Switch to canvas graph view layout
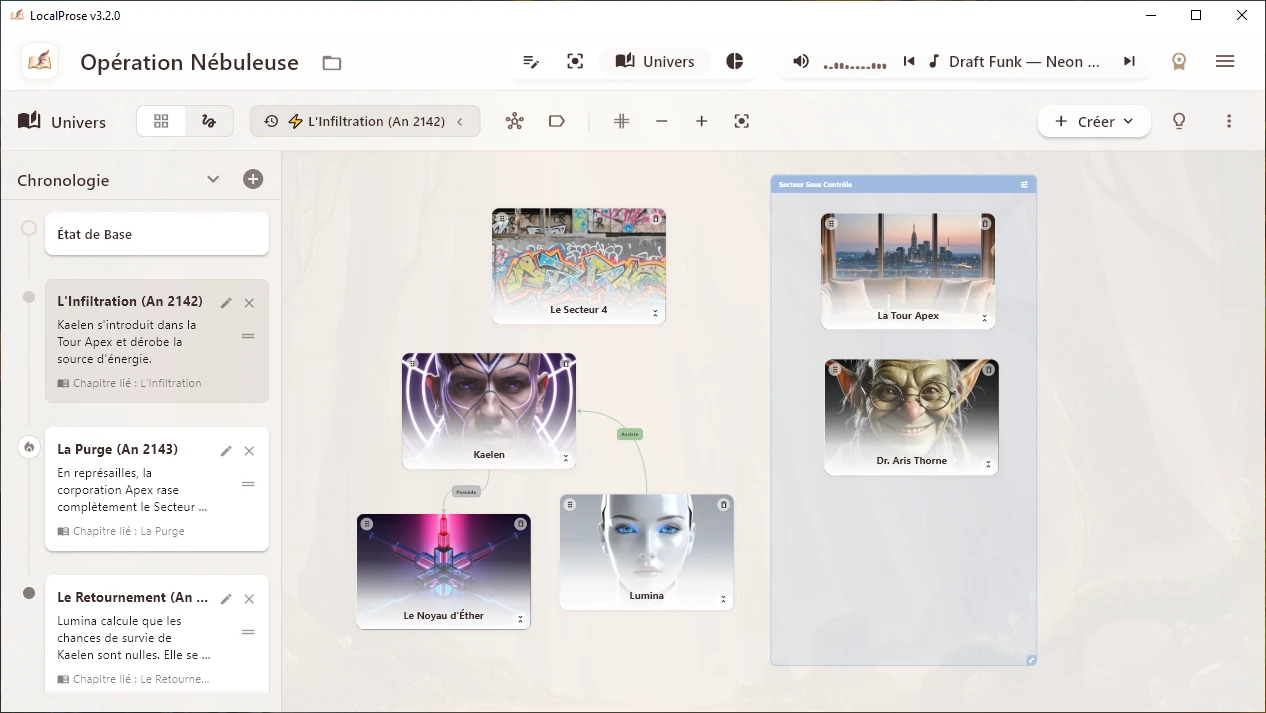 tap(209, 121)
